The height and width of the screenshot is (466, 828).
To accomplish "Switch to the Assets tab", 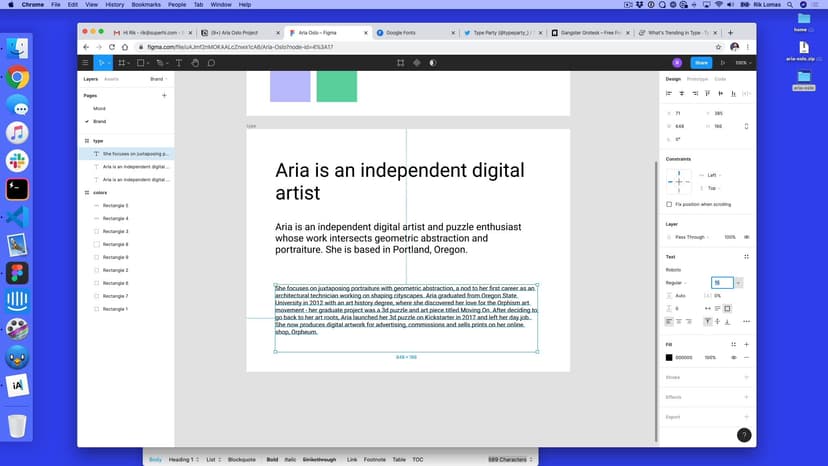I will tap(111, 78).
